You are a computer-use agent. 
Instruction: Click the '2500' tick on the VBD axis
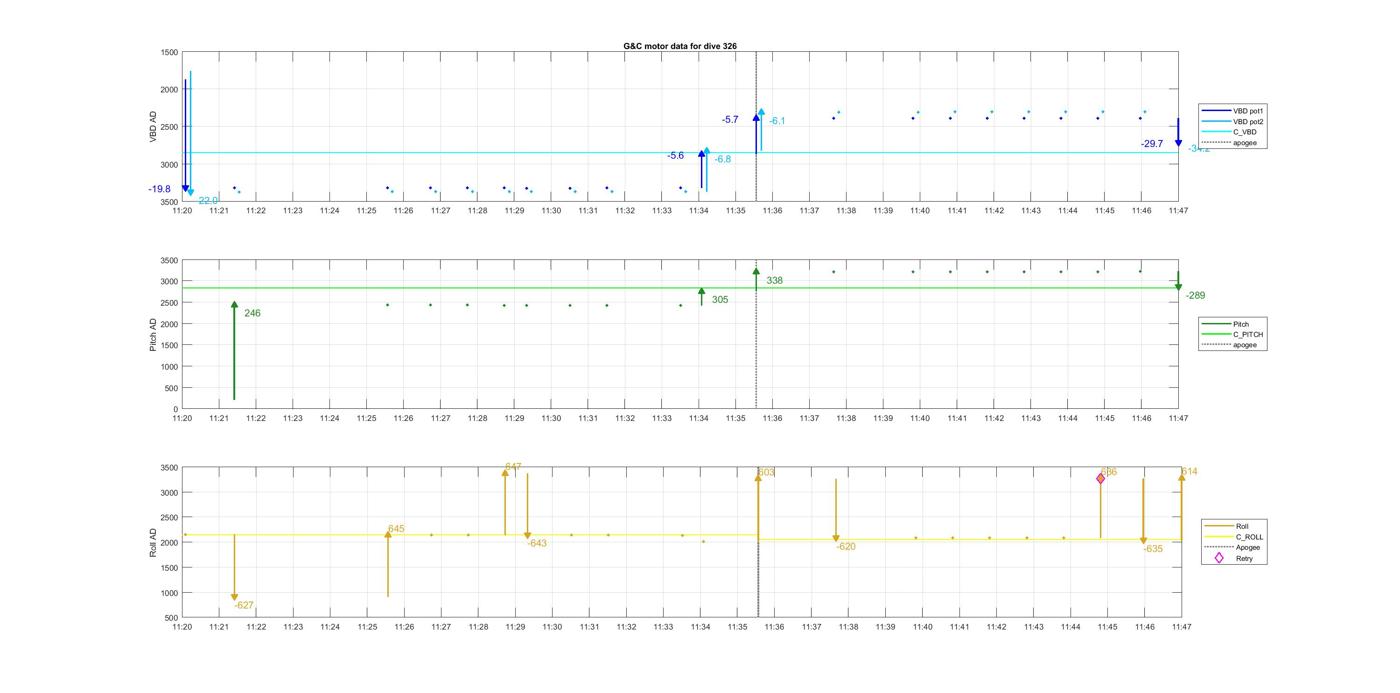[x=169, y=127]
